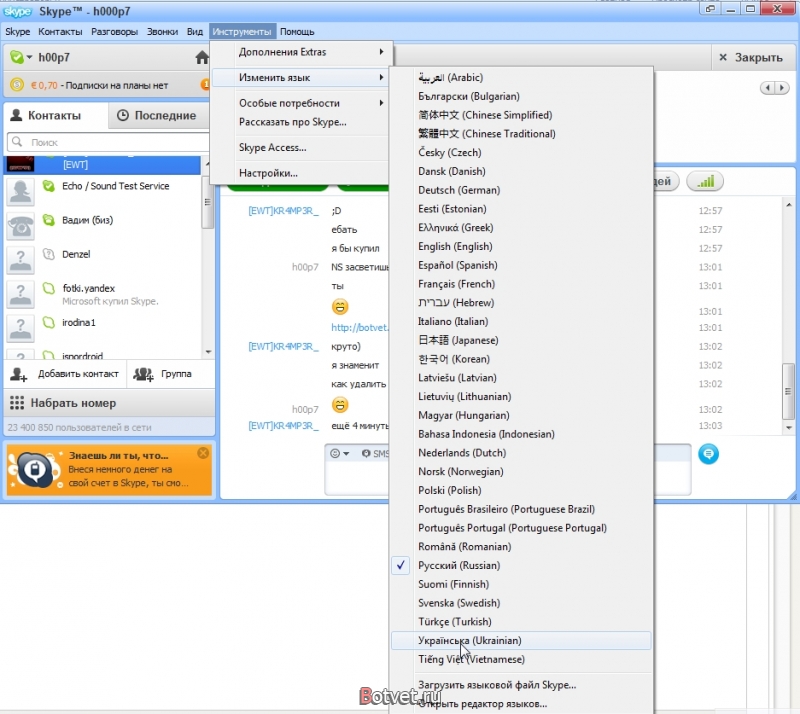Click Набрать номер button
800x714 pixels.
point(109,403)
